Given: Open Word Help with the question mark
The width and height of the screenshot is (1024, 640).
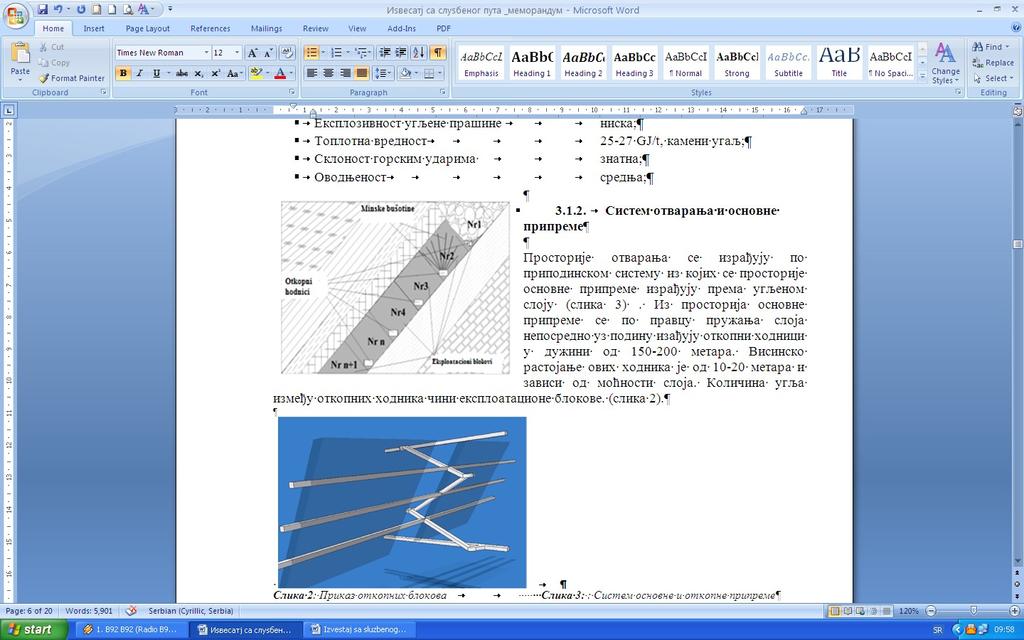Looking at the screenshot, I should [1014, 28].
